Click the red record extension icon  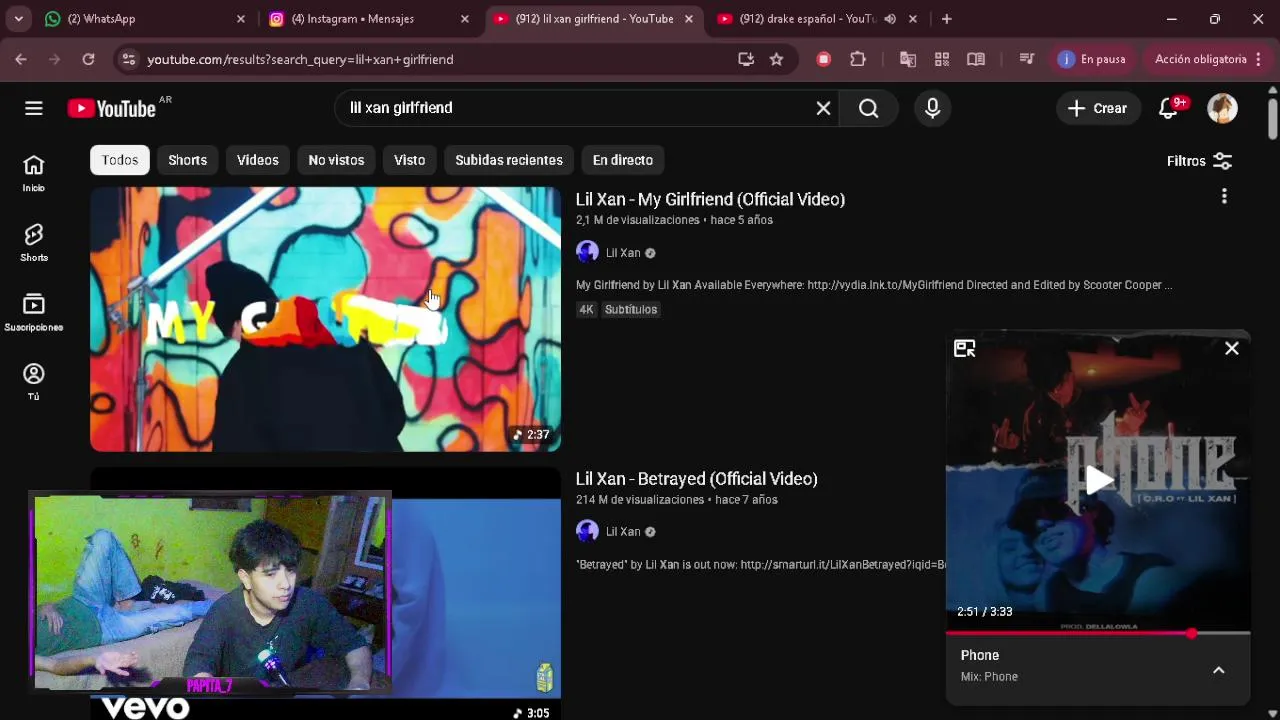point(824,59)
